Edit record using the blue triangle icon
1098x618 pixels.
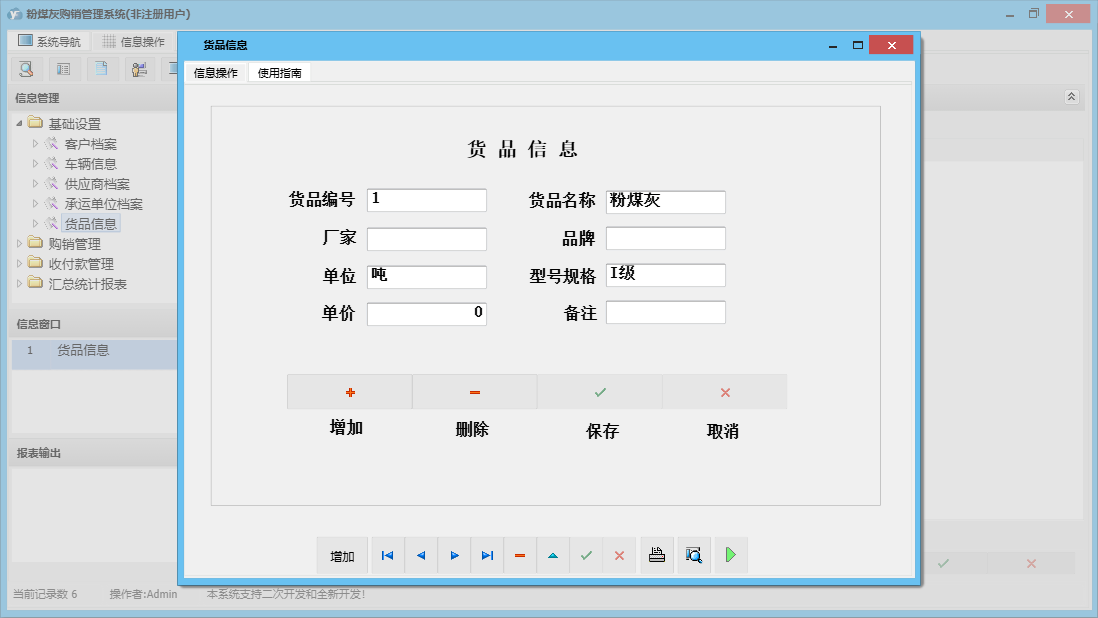coord(553,555)
